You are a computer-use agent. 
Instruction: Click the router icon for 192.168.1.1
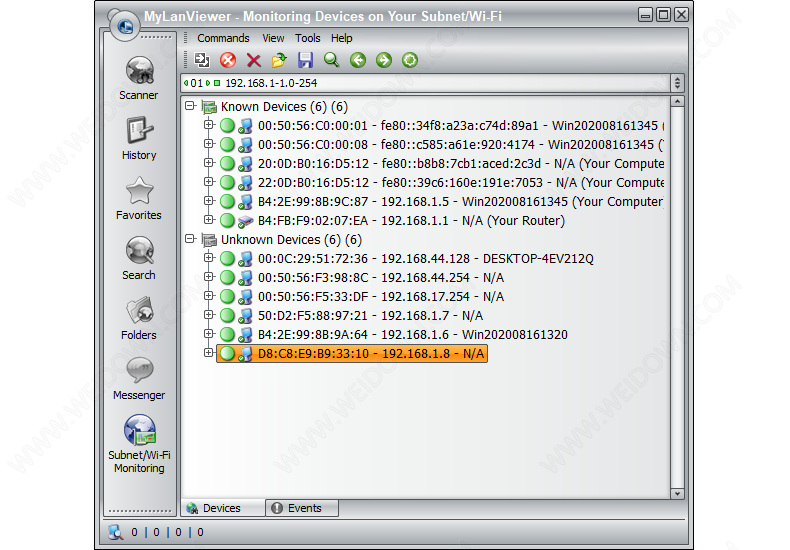coord(245,221)
